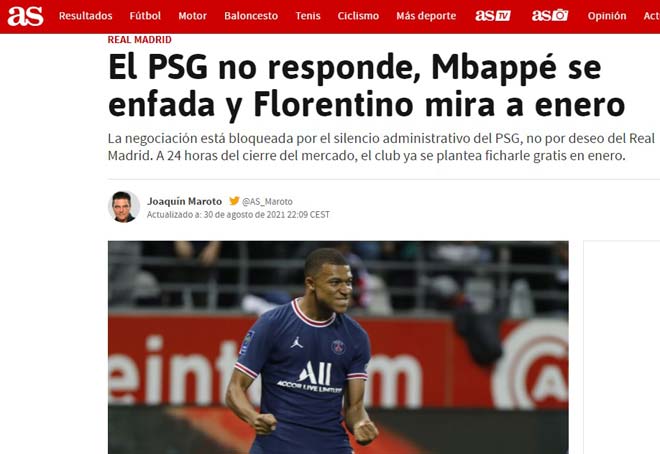Open the @AS_Maroto Twitter handle

pos(267,202)
